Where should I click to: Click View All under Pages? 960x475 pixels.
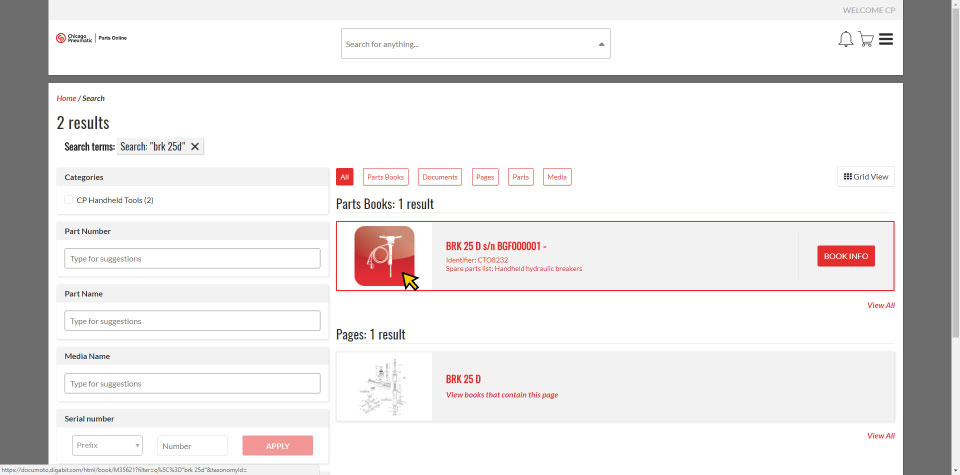click(880, 436)
